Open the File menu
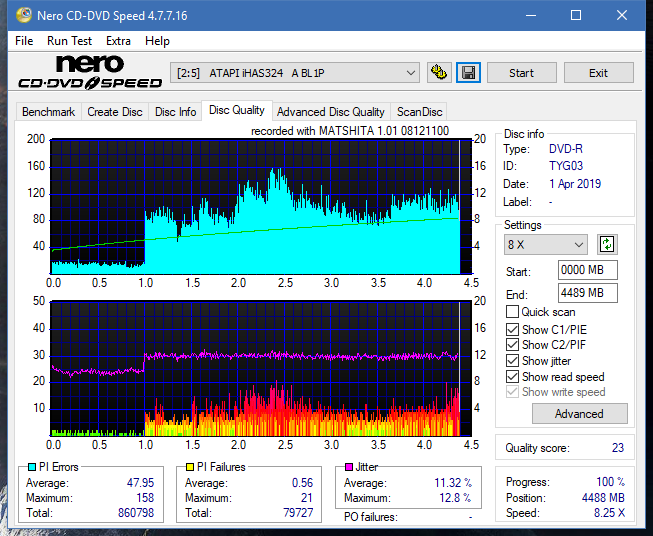 pyautogui.click(x=24, y=41)
